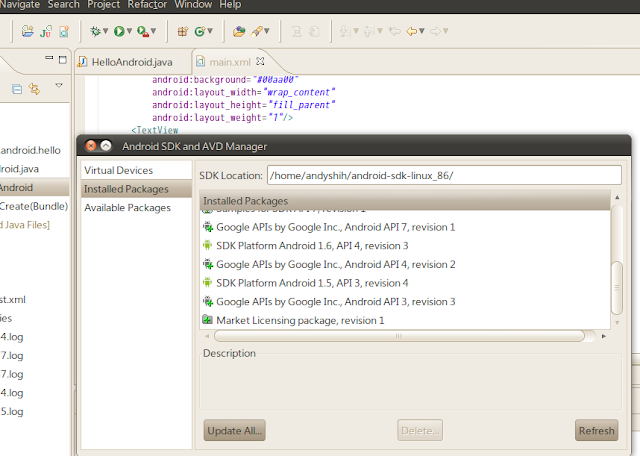Open the Navigate menu
640x456 pixels.
pyautogui.click(x=20, y=4)
